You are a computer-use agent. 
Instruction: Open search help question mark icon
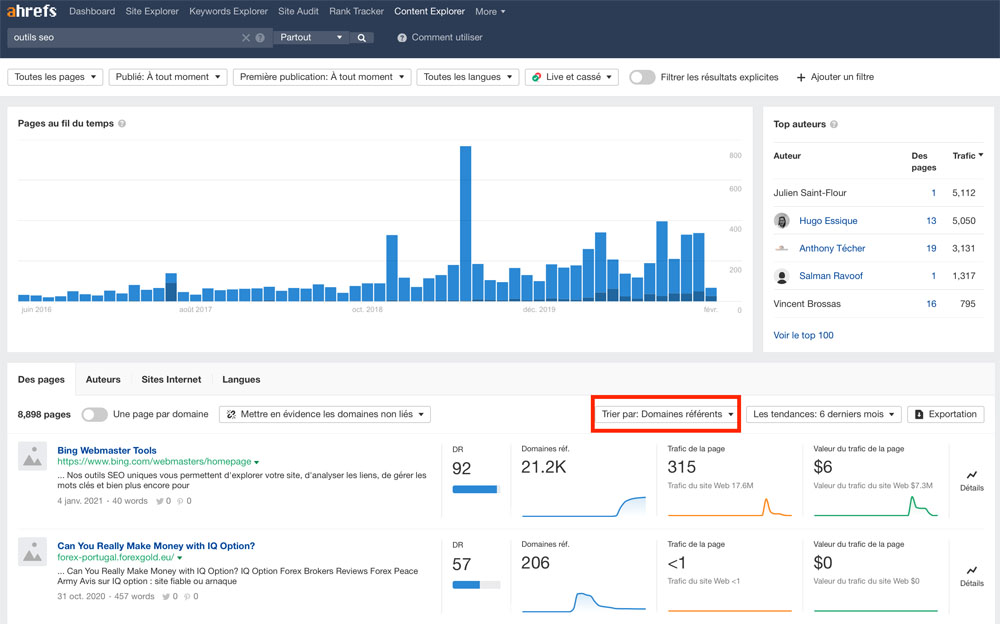[260, 38]
